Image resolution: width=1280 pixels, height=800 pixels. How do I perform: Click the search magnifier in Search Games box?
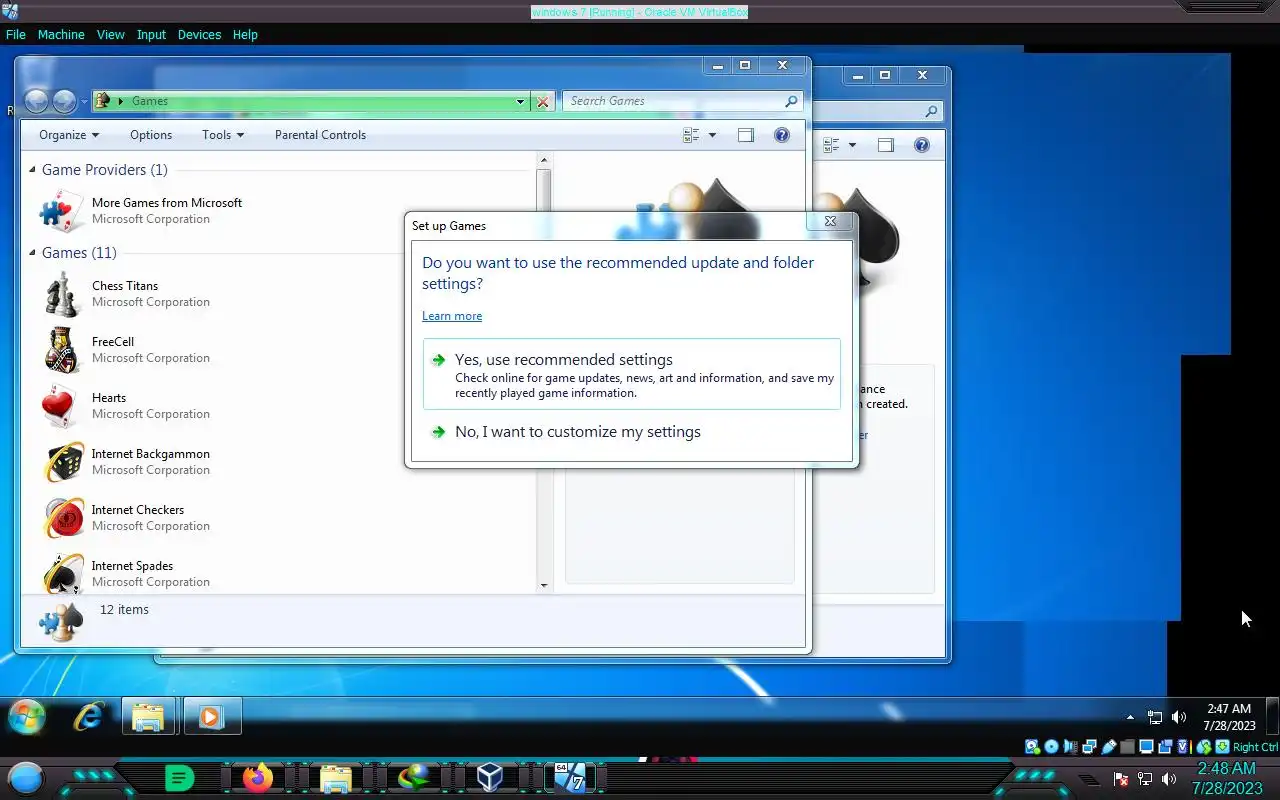pyautogui.click(x=791, y=101)
